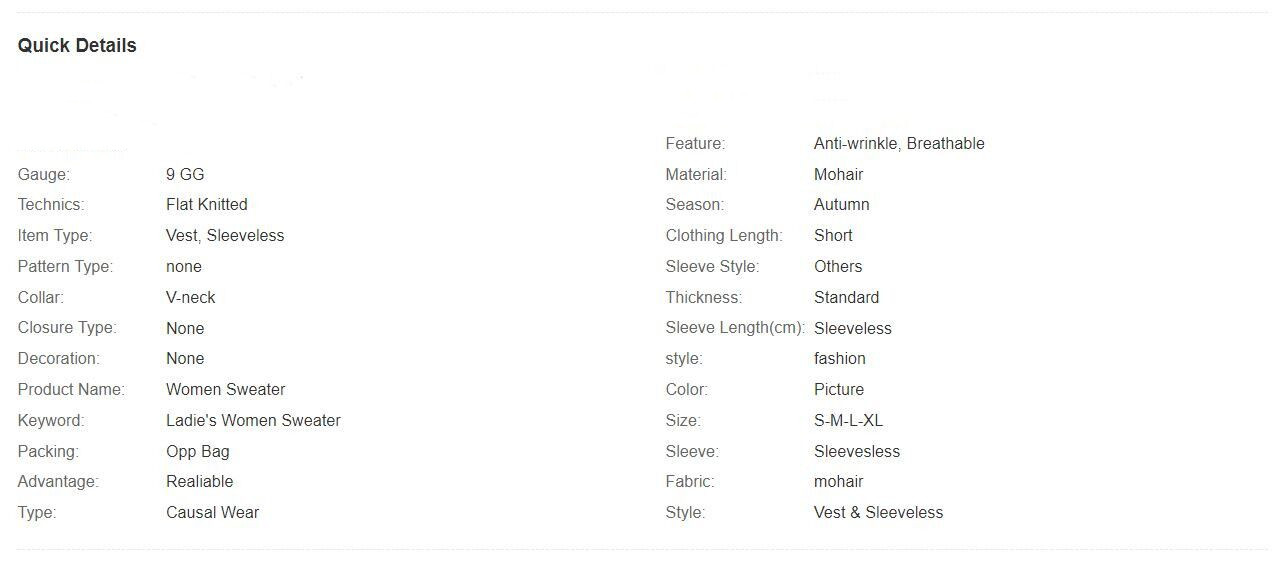Click the Women Sweater product name
Image resolution: width=1278 pixels, height=570 pixels.
pyautogui.click(x=226, y=389)
